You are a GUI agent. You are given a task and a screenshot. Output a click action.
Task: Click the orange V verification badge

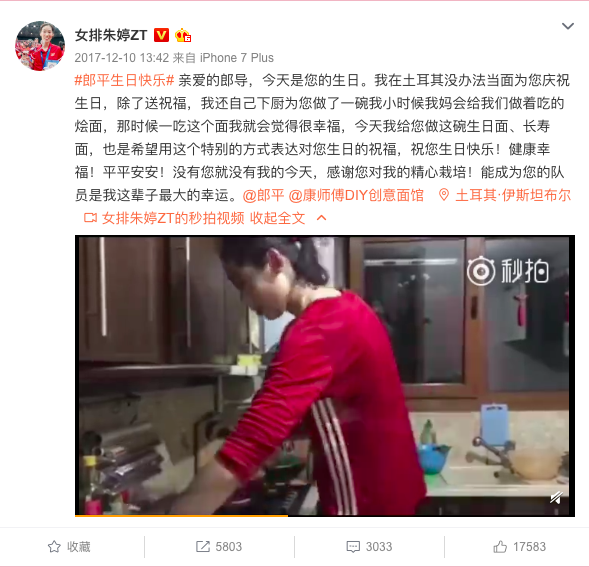pos(162,35)
